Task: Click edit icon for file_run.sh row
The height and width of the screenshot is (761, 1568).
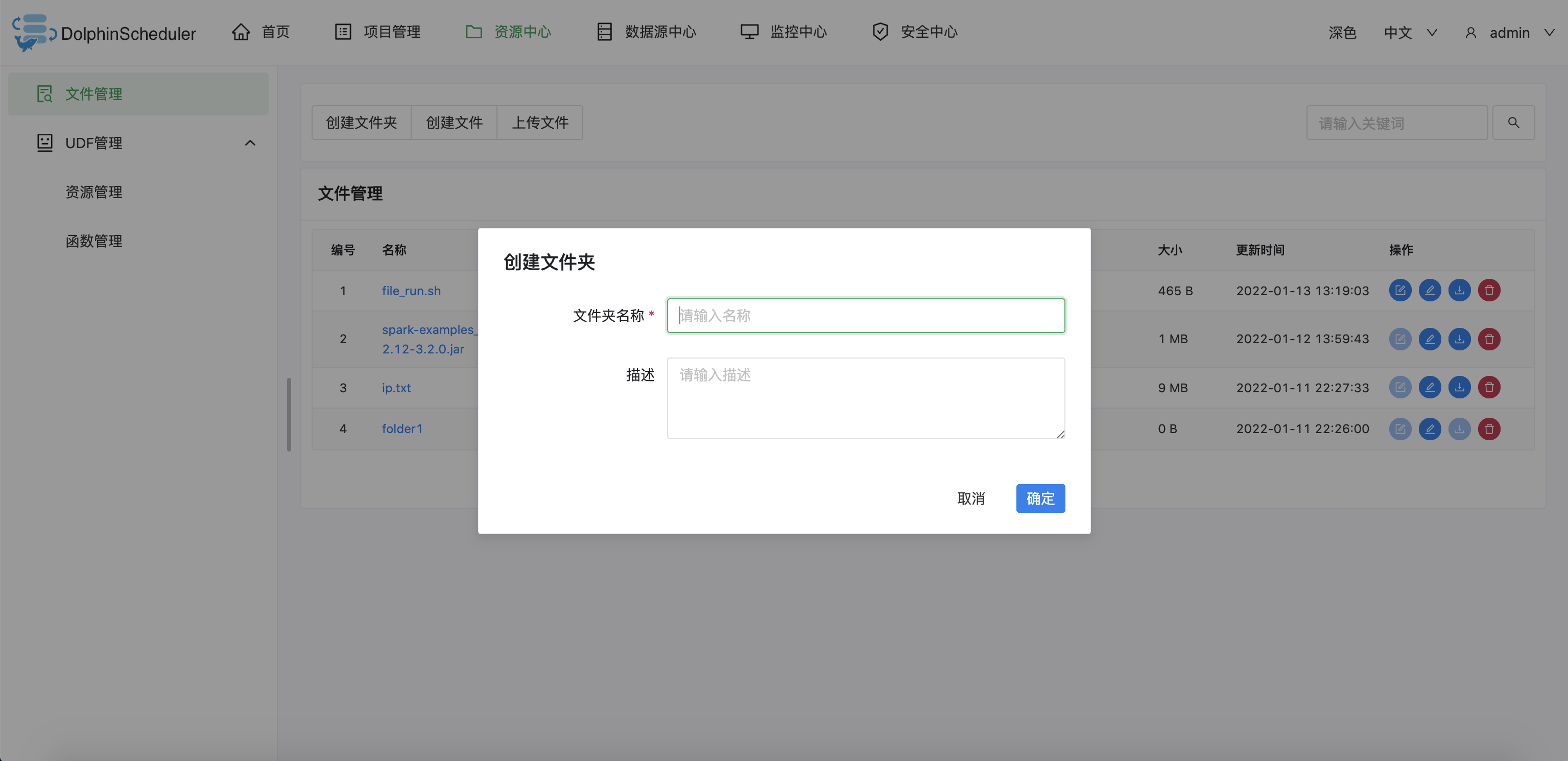Action: [1399, 291]
